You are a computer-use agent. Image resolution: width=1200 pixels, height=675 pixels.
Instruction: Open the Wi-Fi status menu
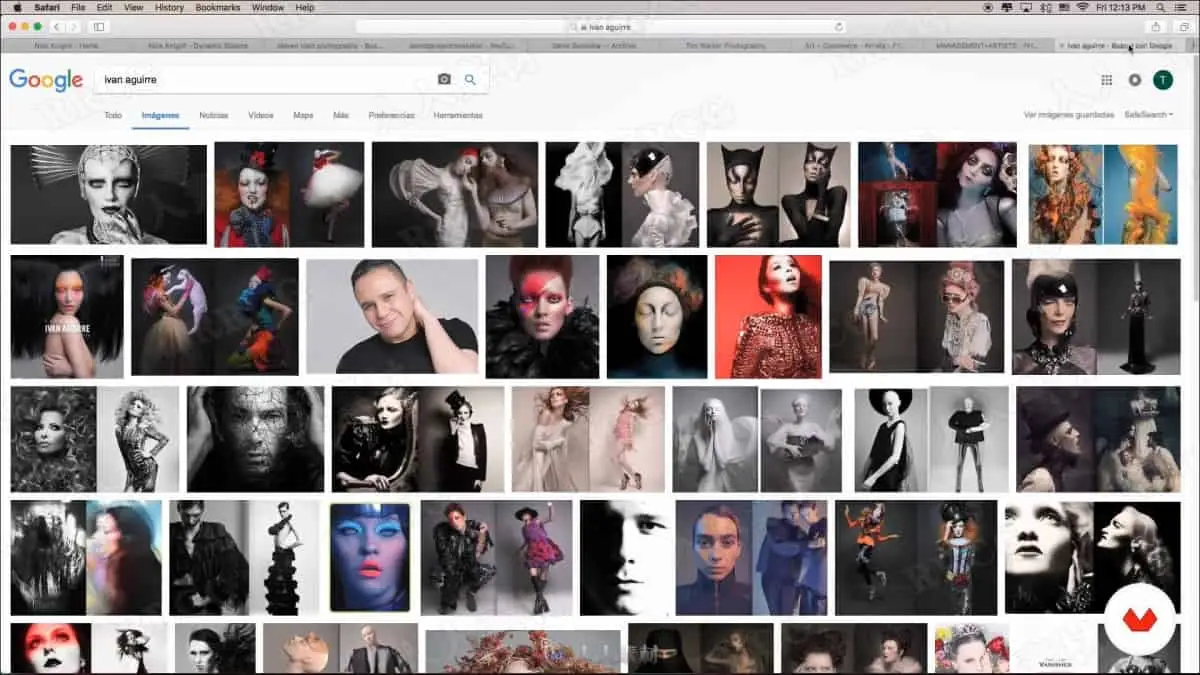click(x=1082, y=7)
